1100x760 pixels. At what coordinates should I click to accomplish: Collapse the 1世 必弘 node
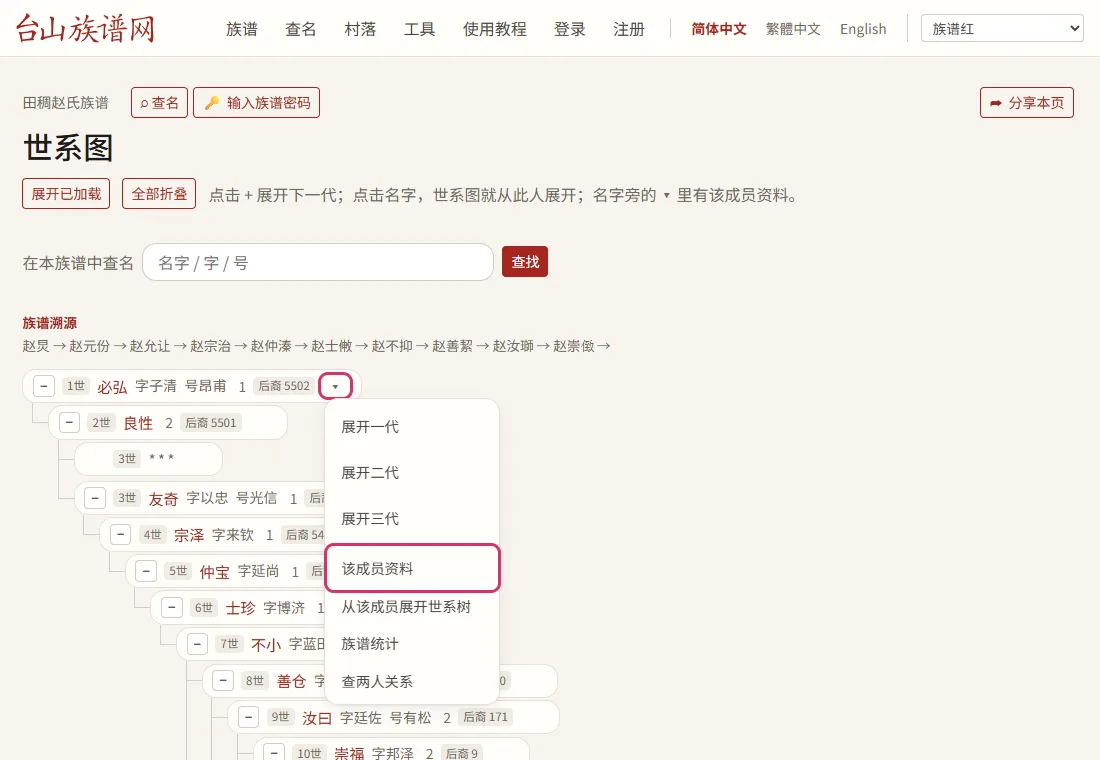pyautogui.click(x=43, y=386)
